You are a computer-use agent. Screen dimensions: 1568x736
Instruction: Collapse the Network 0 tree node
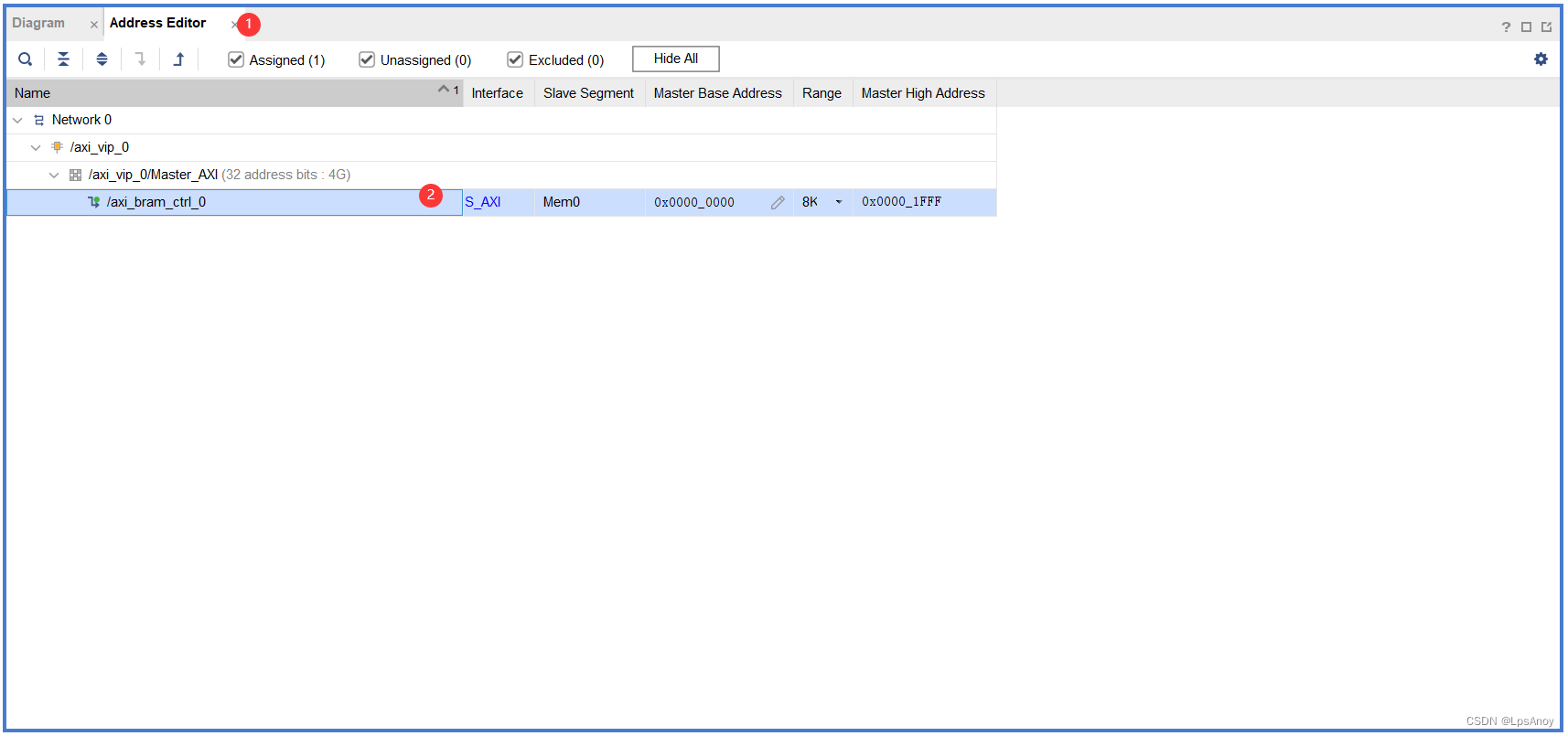coord(17,120)
